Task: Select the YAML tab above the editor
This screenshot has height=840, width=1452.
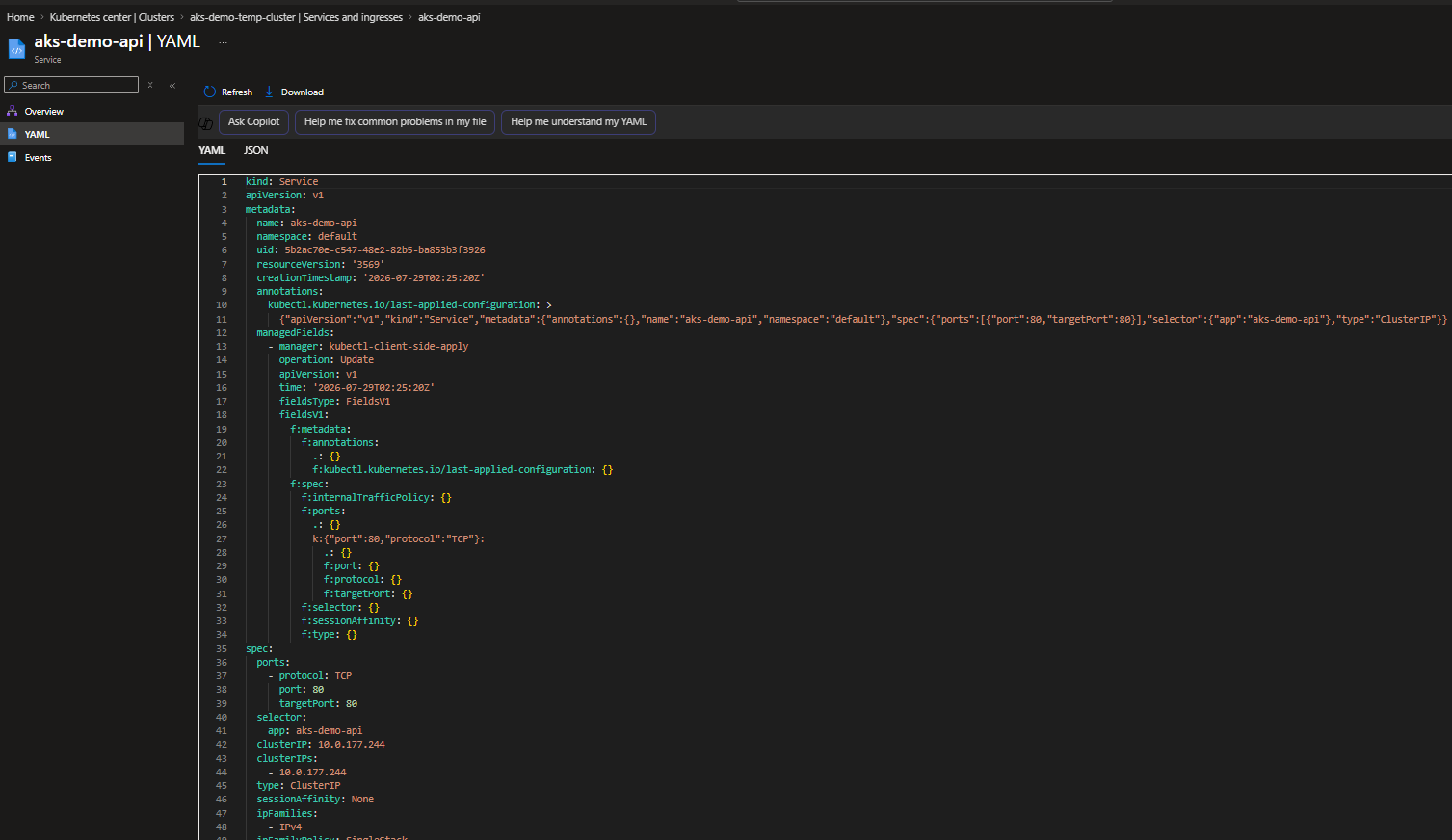Action: tap(212, 150)
